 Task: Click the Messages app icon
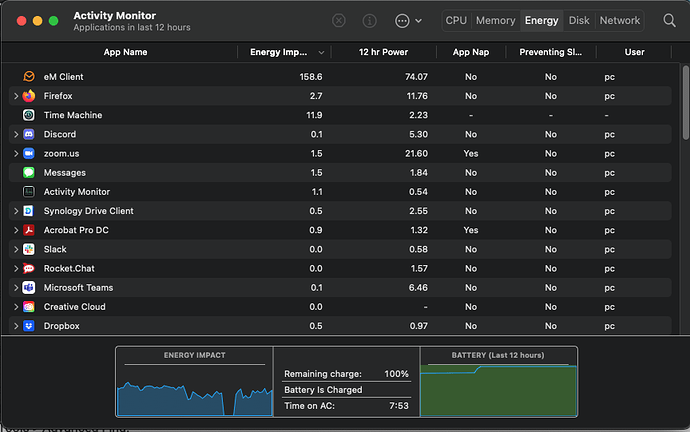(x=29, y=172)
